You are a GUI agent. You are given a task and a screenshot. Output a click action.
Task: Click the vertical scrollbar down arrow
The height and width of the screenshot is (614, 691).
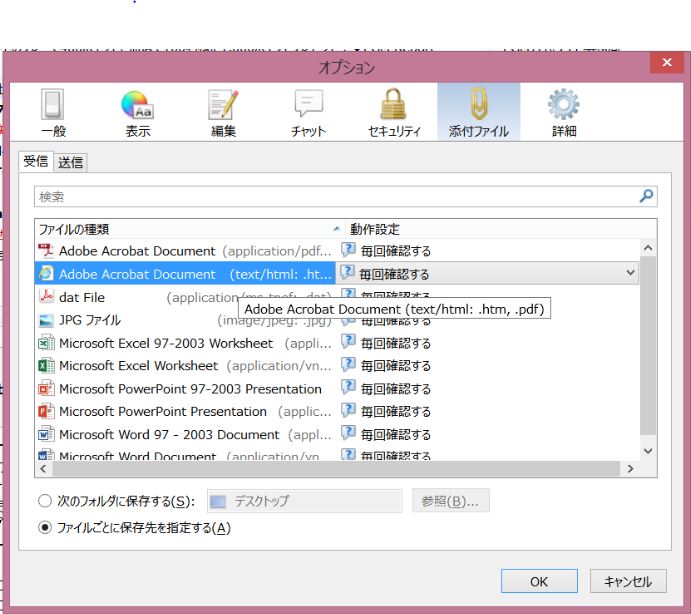click(x=648, y=451)
